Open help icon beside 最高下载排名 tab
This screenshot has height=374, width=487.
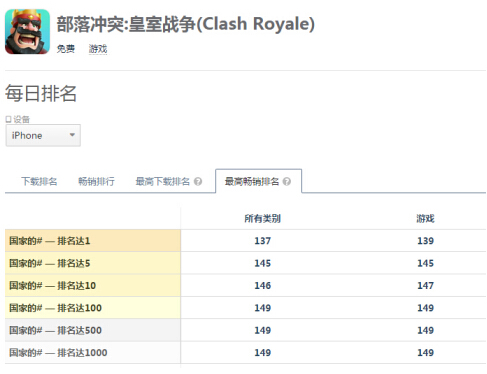pos(198,182)
